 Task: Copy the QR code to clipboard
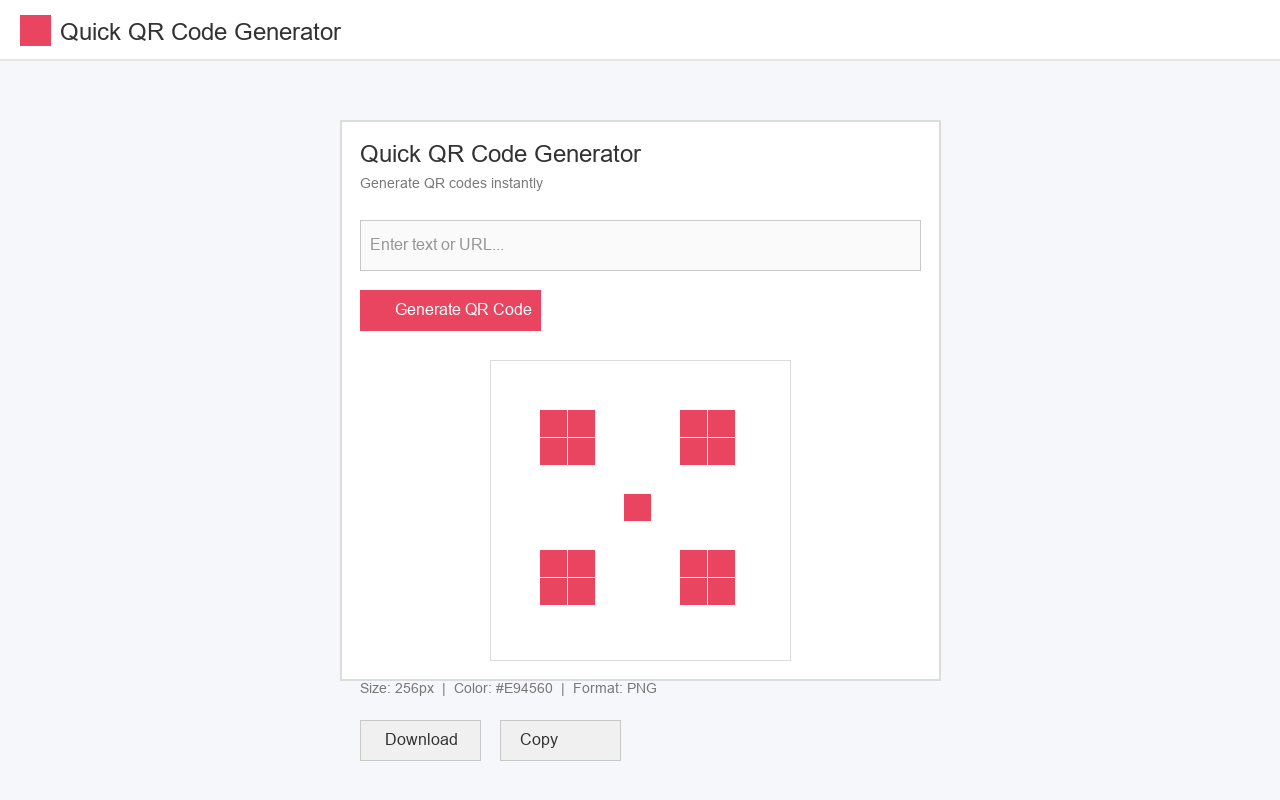coord(560,740)
